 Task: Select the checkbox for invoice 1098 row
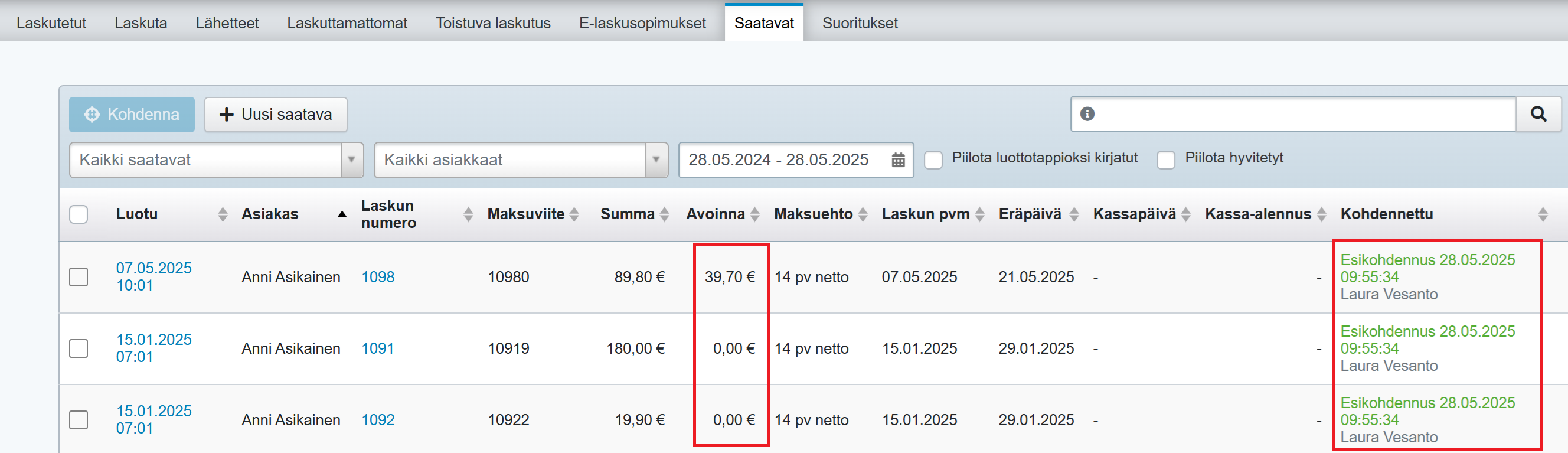[79, 277]
